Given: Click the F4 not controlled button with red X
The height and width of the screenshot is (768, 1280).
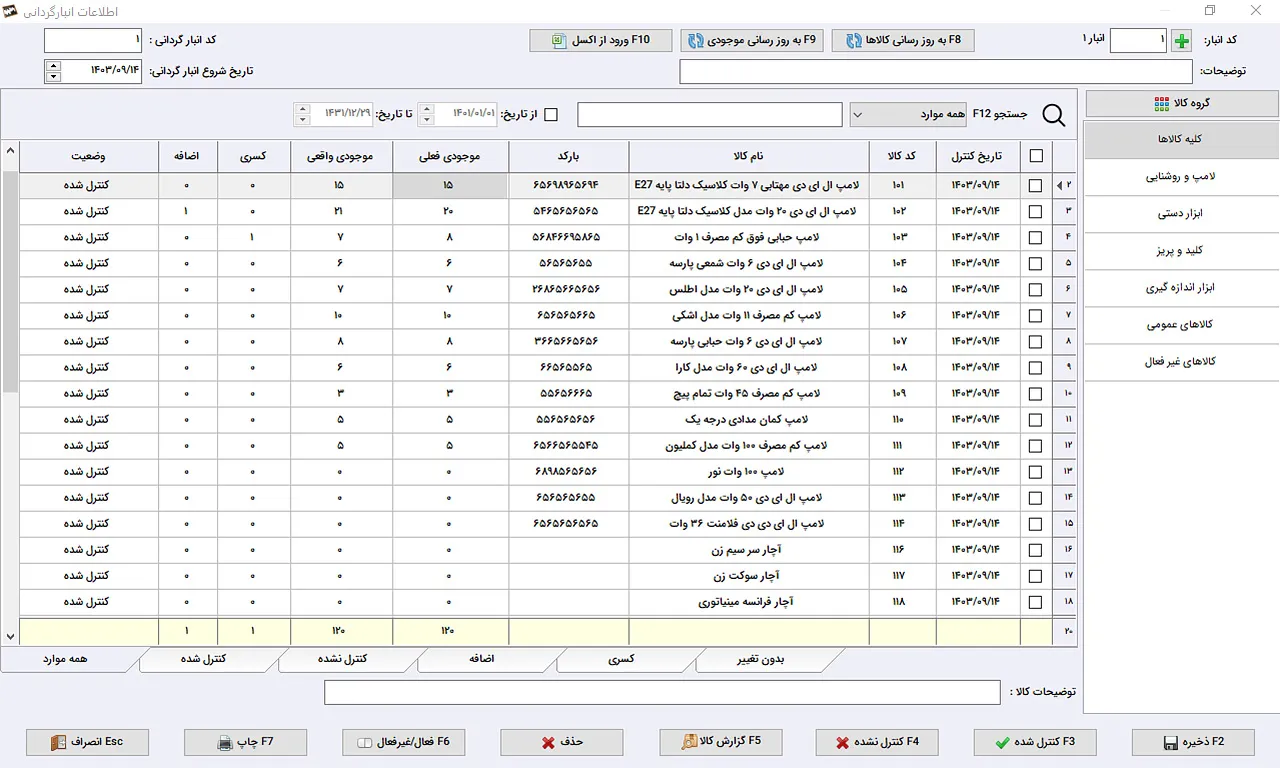Looking at the screenshot, I should coord(877,742).
